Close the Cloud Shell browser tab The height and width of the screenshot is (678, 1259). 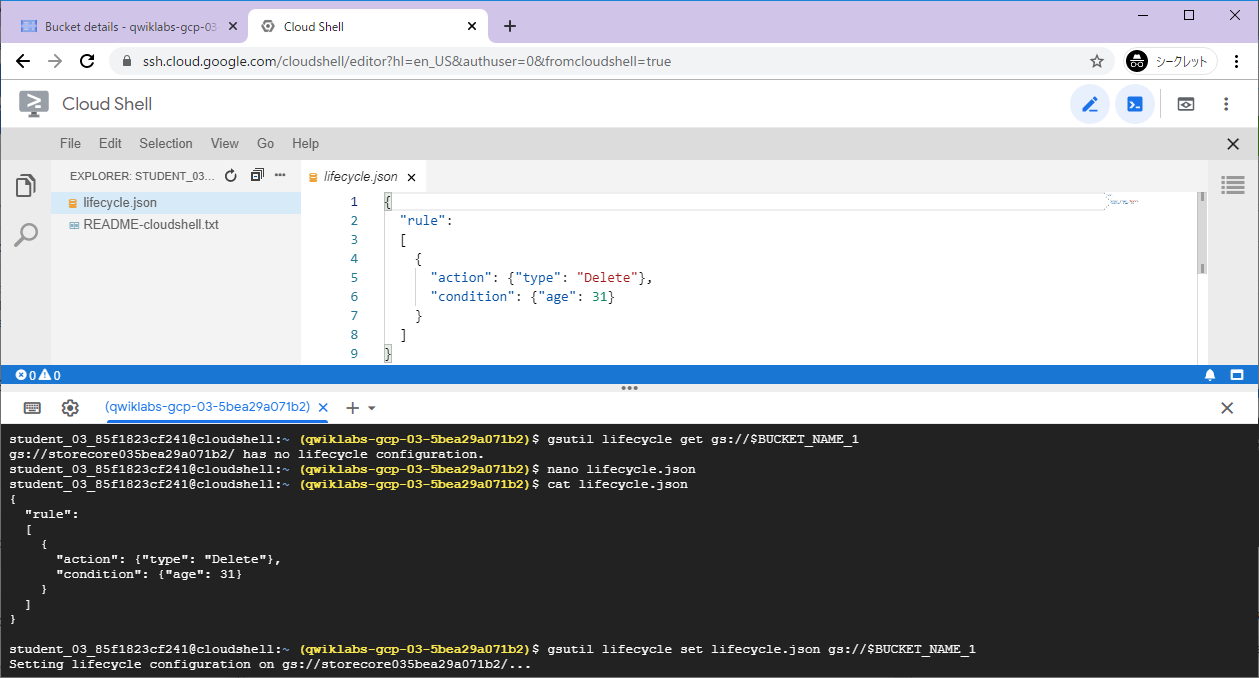click(x=472, y=27)
